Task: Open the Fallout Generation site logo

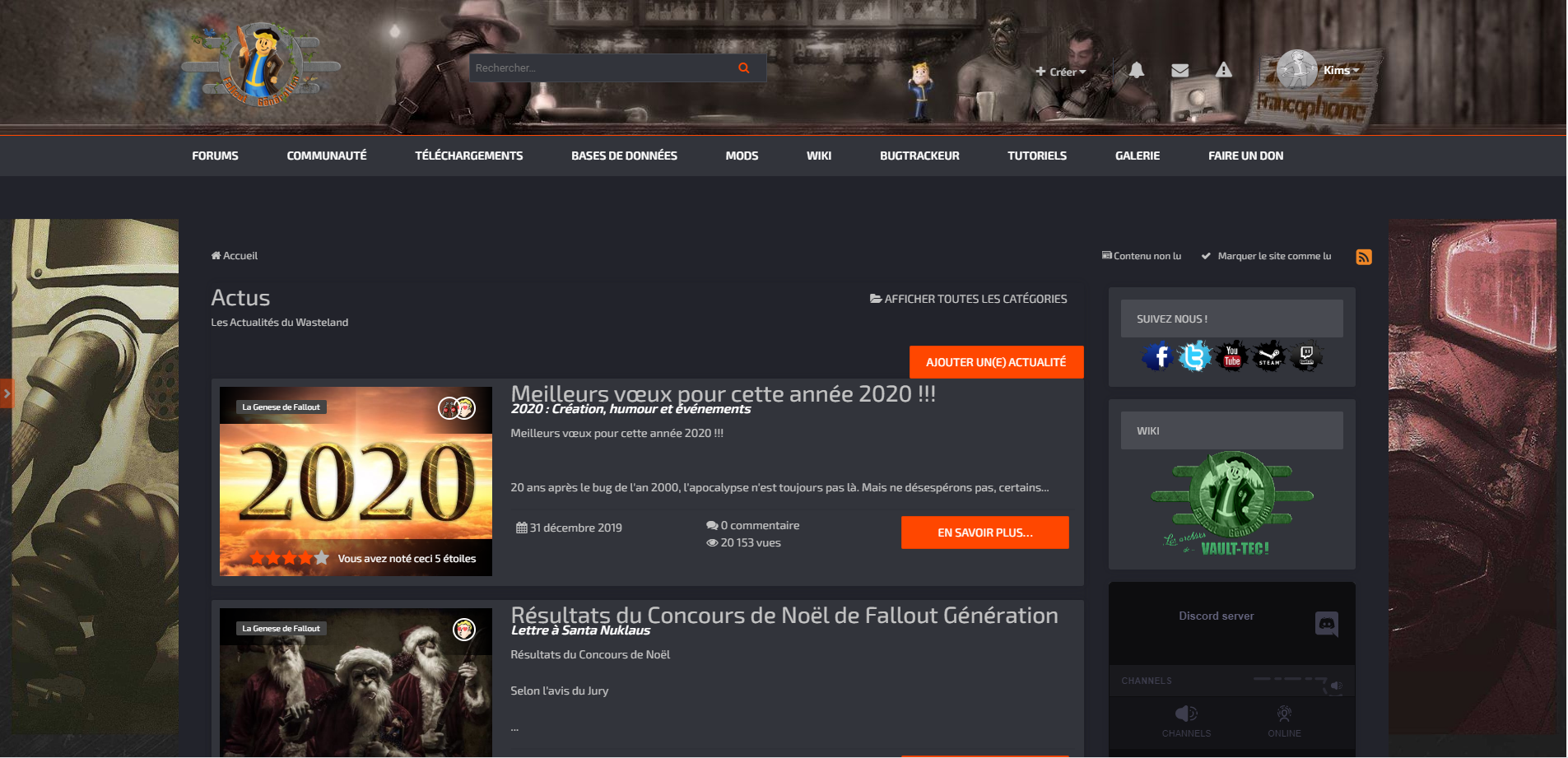Action: point(262,66)
